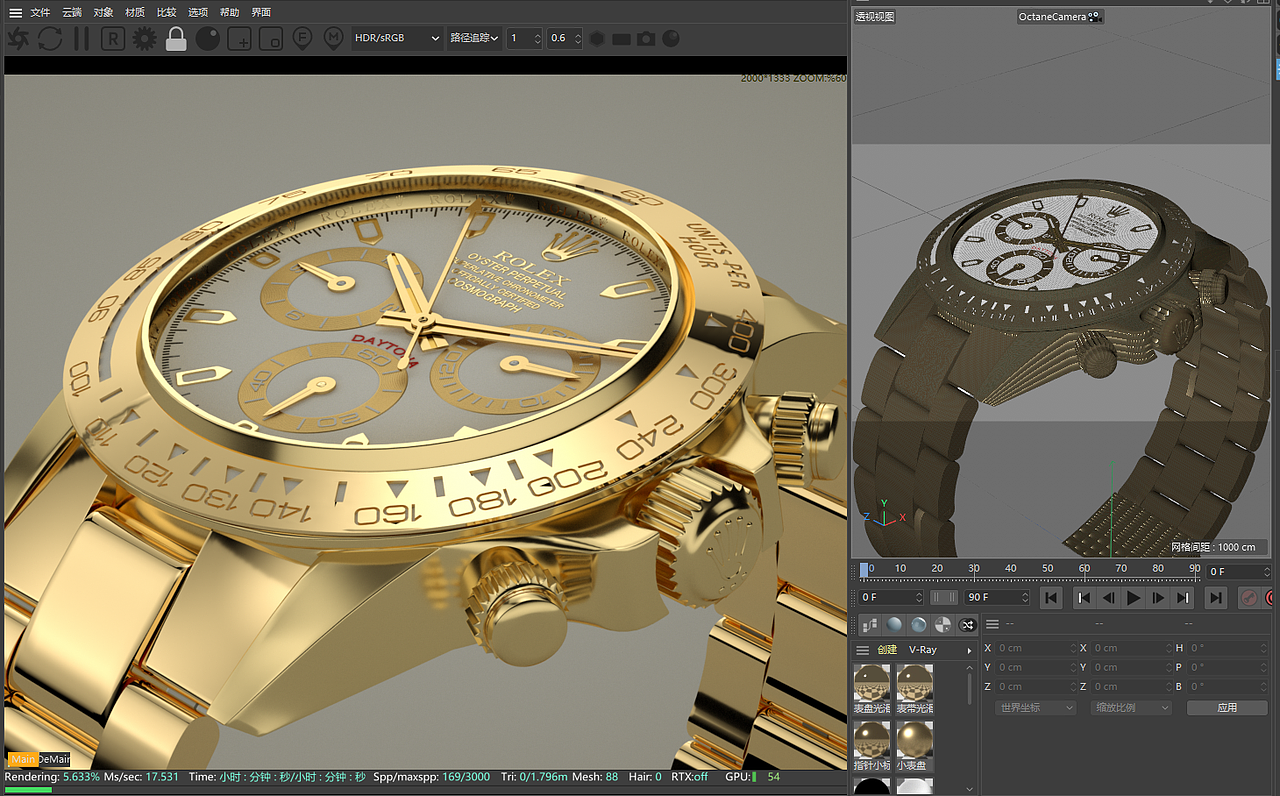Click the glossy blue sphere icon
Viewport: 1280px width, 796px height.
pyautogui.click(x=918, y=625)
